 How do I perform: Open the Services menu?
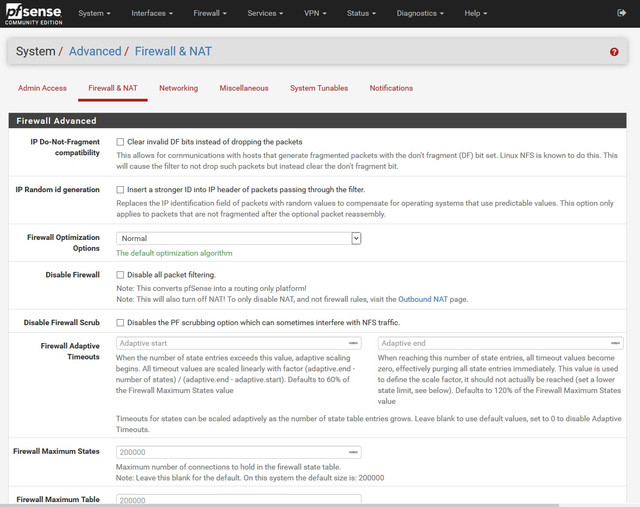[x=265, y=13]
